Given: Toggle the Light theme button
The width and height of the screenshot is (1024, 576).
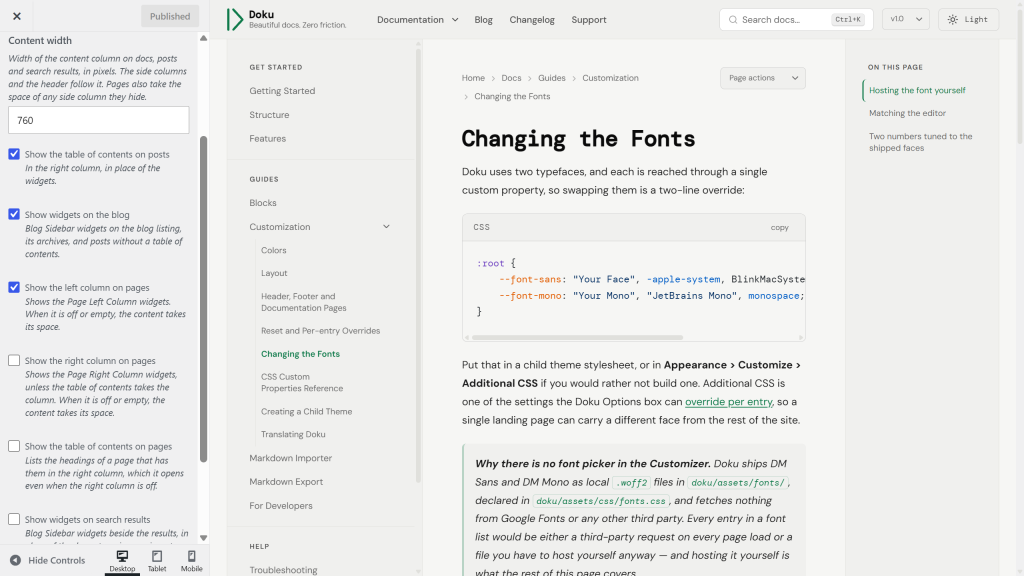Looking at the screenshot, I should (968, 20).
